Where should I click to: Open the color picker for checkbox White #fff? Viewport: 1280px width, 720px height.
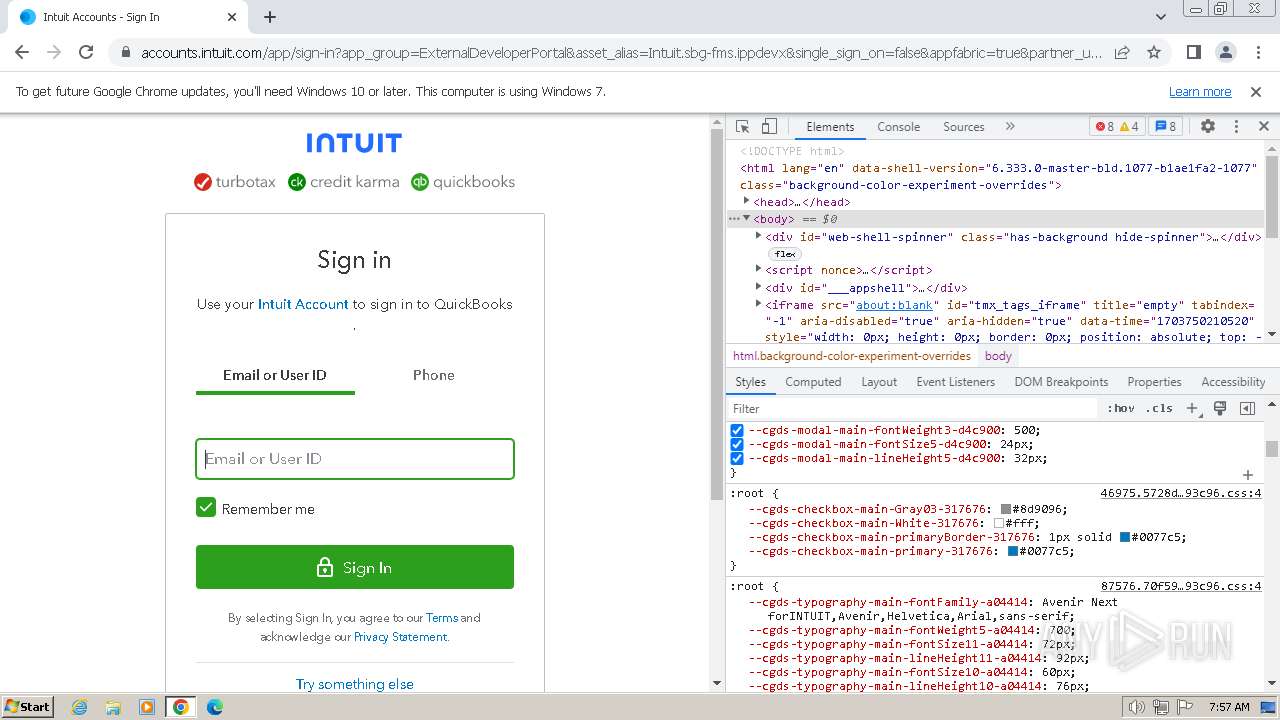point(999,523)
